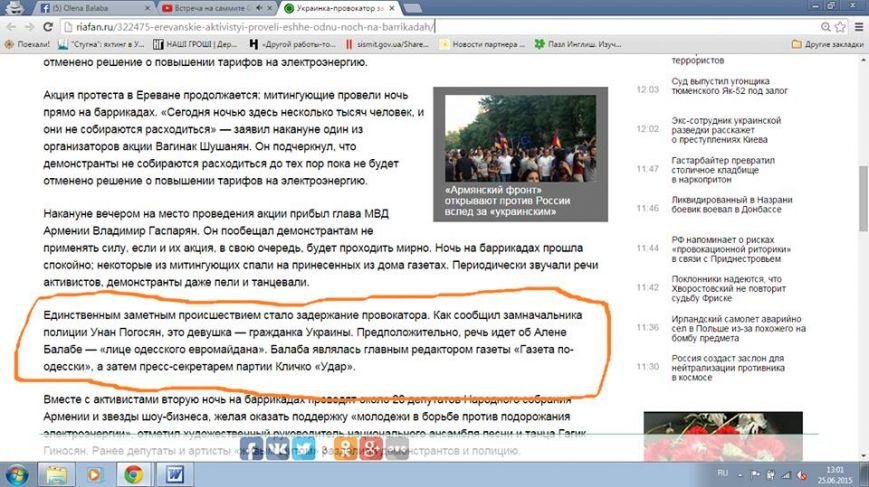Screen dimensions: 869x487
Task: Open the 'Армянский фронт' article thumbnail
Action: [520, 138]
